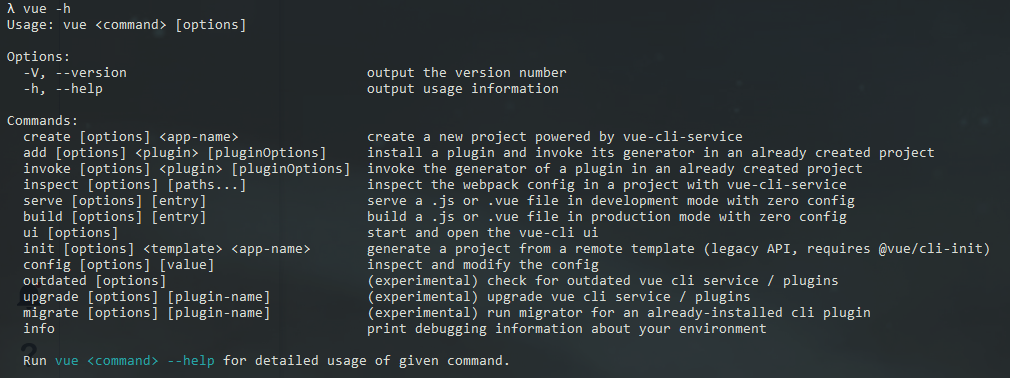
Task: Click the '-h, --help' option text
Action: 62,89
